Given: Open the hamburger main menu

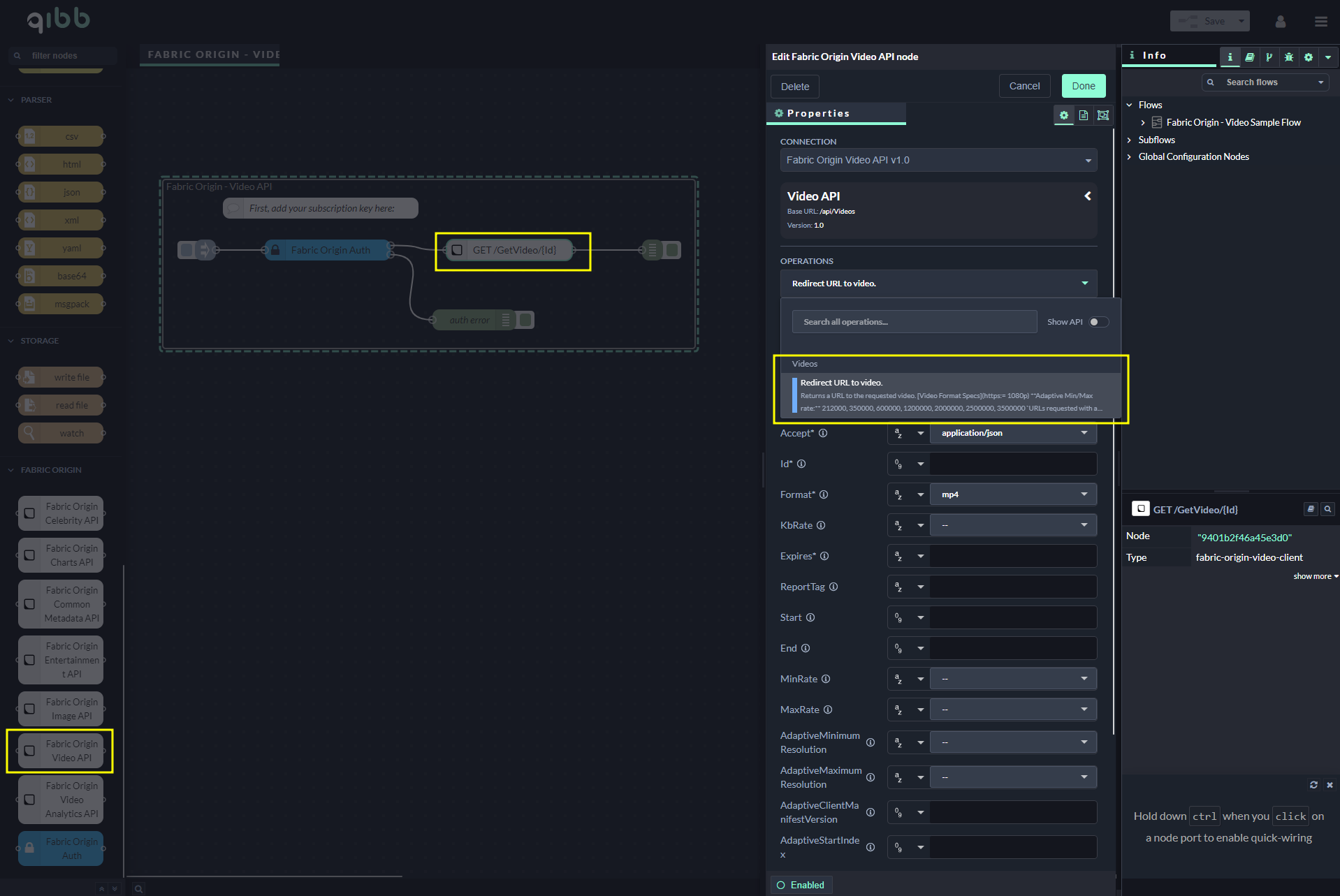Looking at the screenshot, I should (1321, 22).
